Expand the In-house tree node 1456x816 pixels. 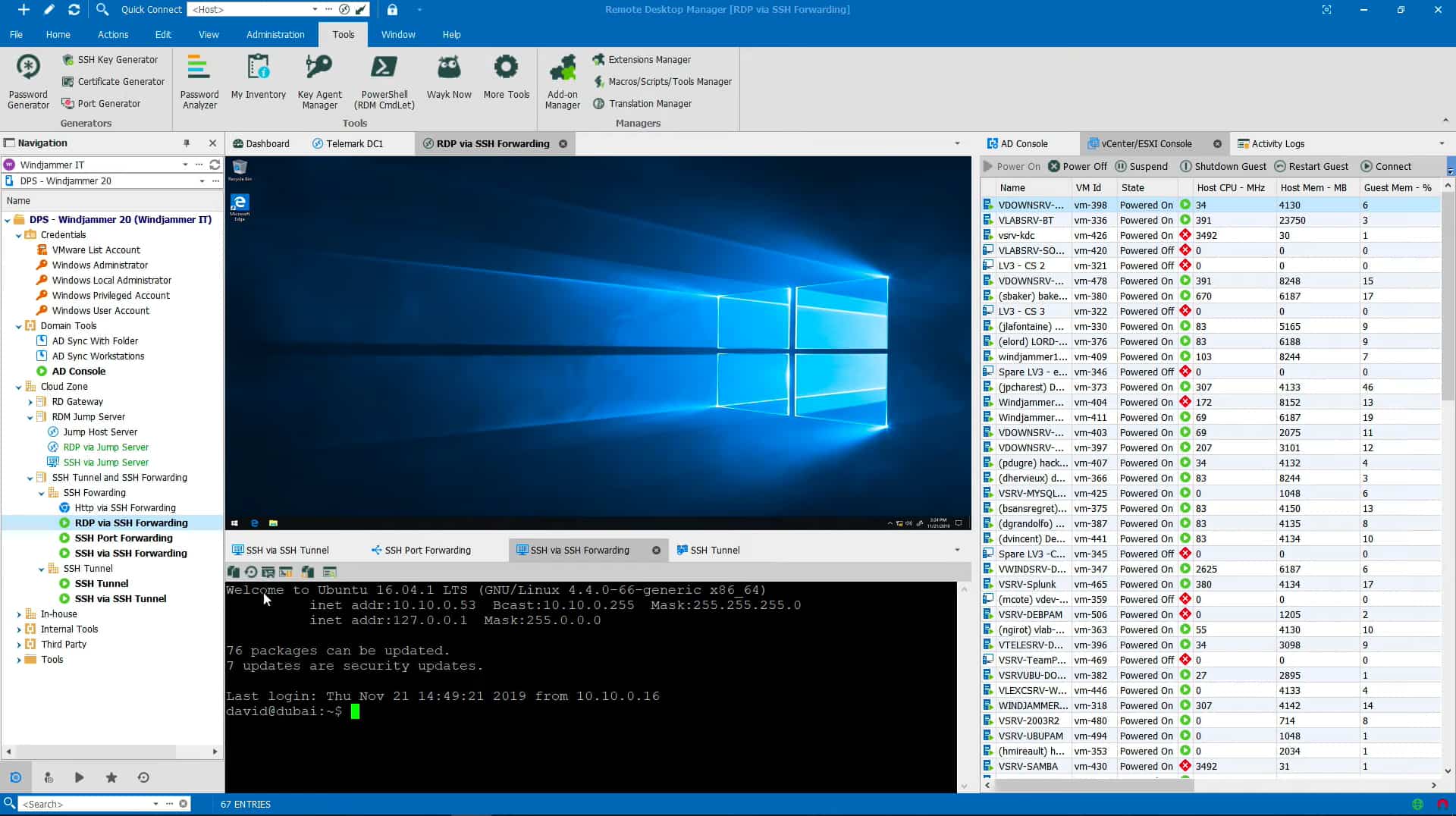pyautogui.click(x=19, y=614)
